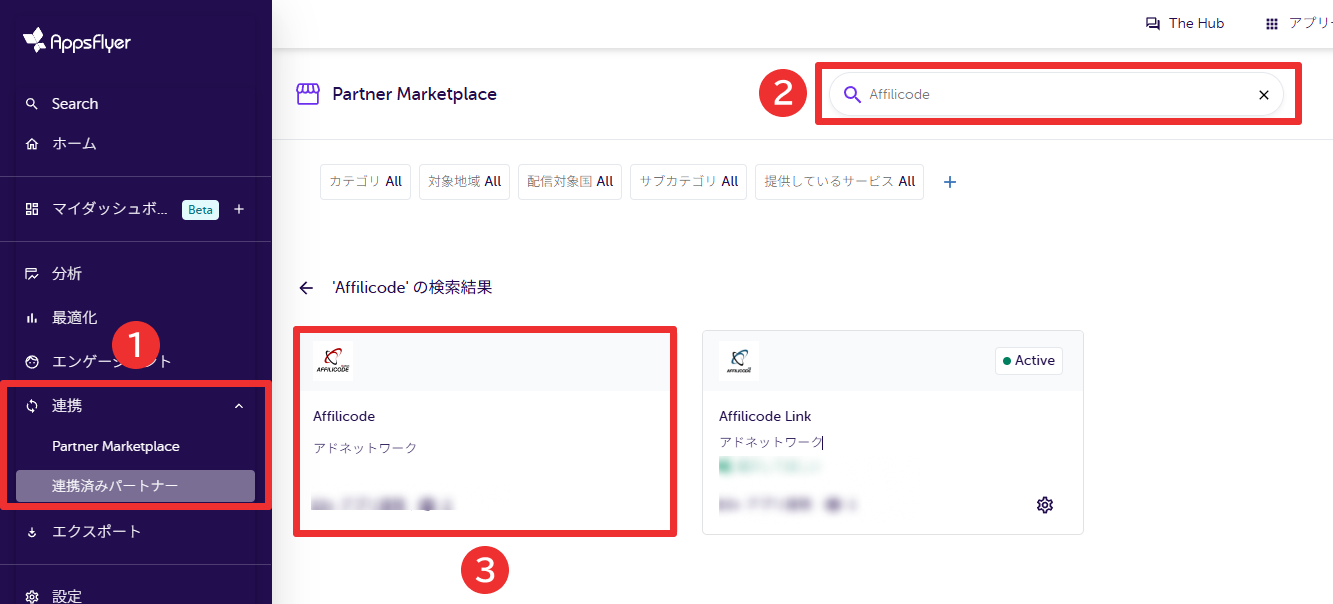Click the Affilicode card logo
The image size is (1333, 604).
pyautogui.click(x=333, y=361)
